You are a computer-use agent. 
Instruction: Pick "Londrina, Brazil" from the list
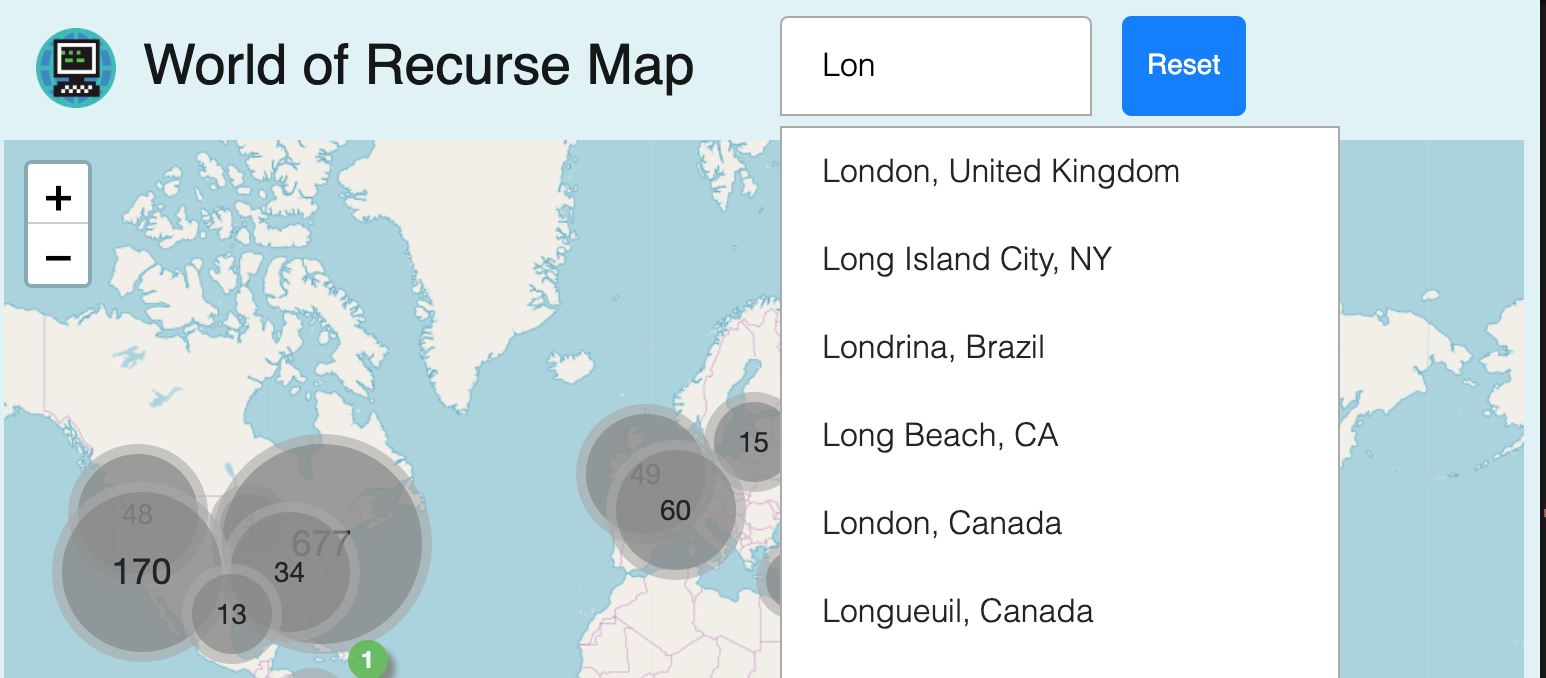coord(1060,348)
